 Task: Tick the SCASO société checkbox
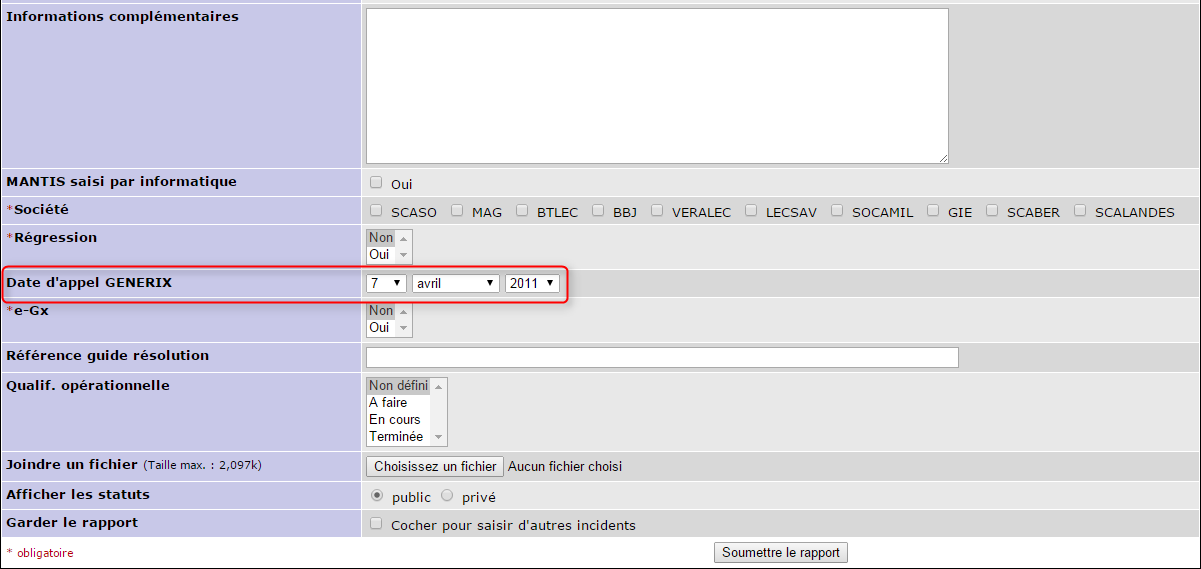(x=376, y=211)
